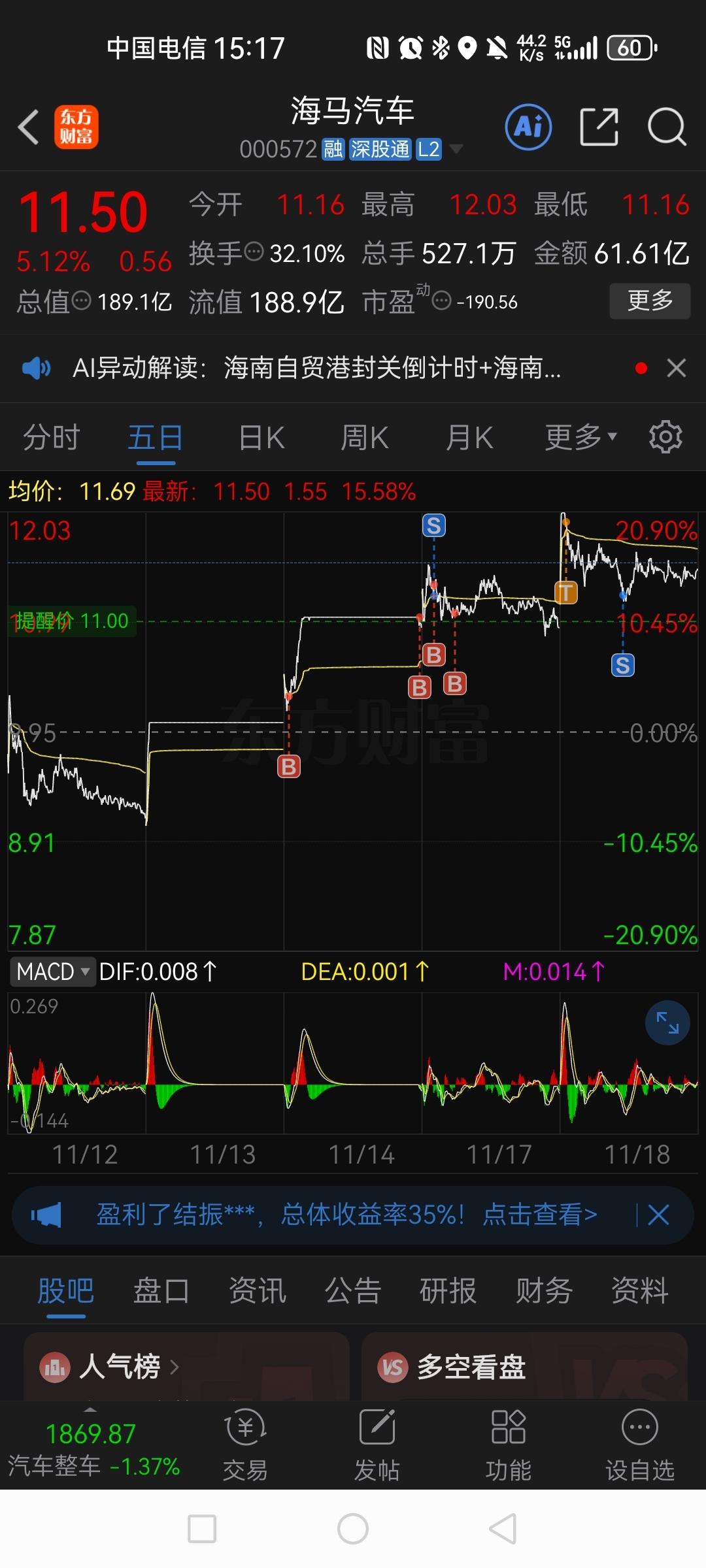
Task: Expand the sector index panel arrow
Action: tap(91, 1409)
